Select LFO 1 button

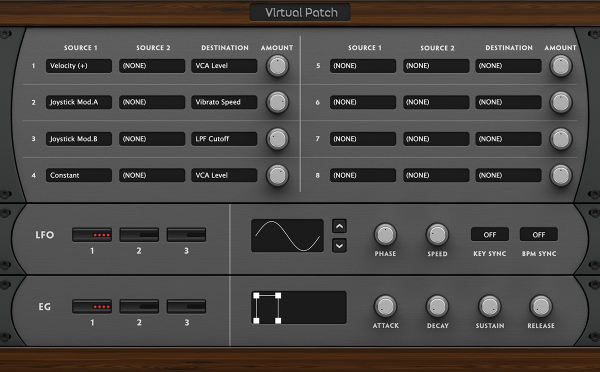point(92,235)
